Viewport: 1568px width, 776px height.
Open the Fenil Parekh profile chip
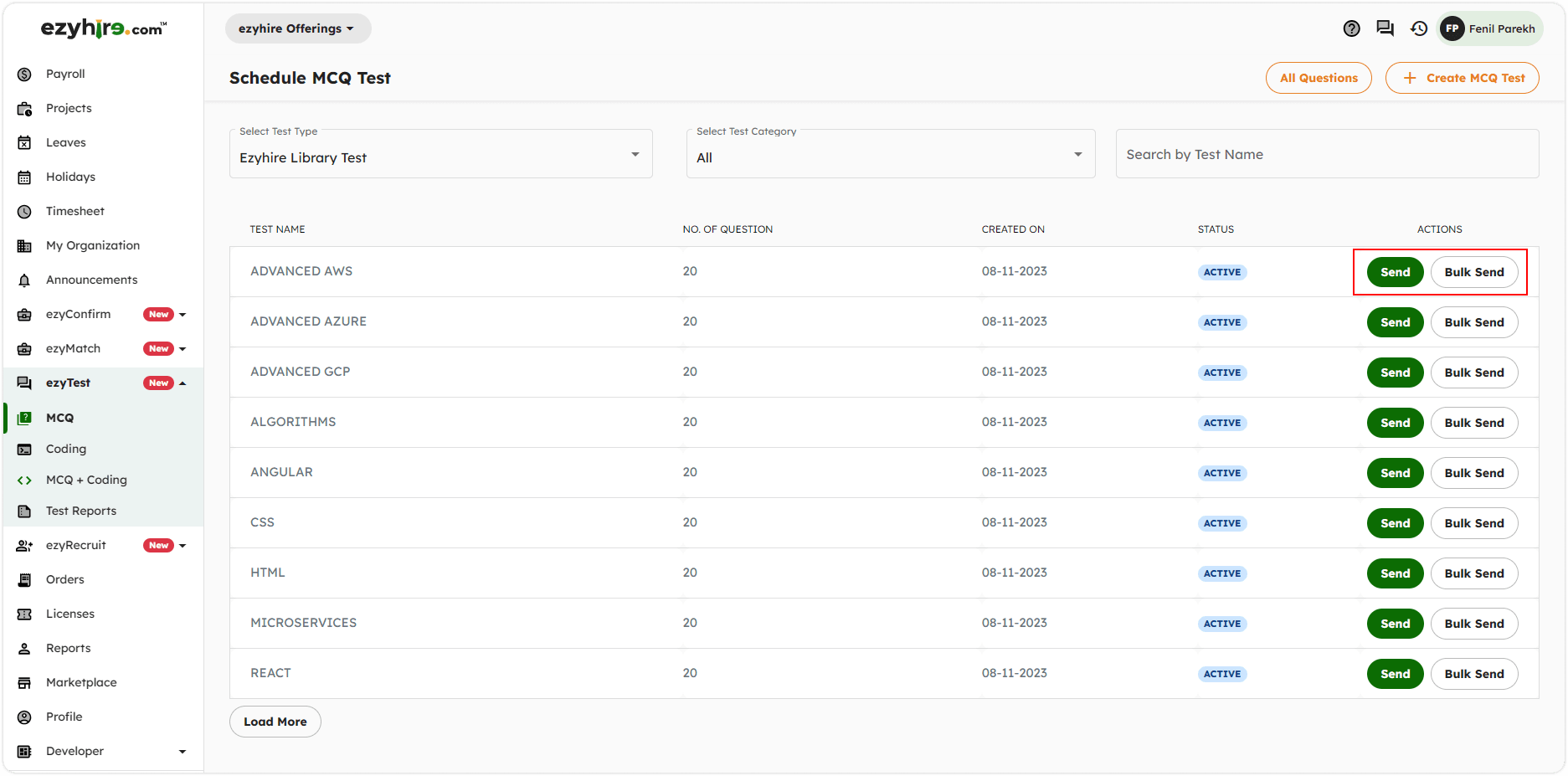[x=1489, y=28]
